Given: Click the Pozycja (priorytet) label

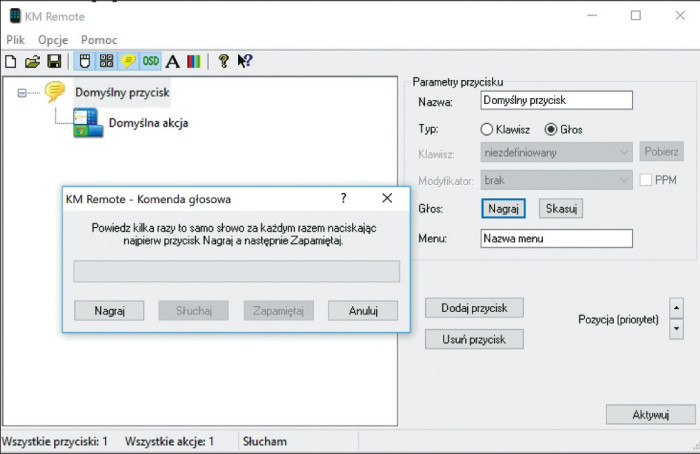Looking at the screenshot, I should point(618,320).
